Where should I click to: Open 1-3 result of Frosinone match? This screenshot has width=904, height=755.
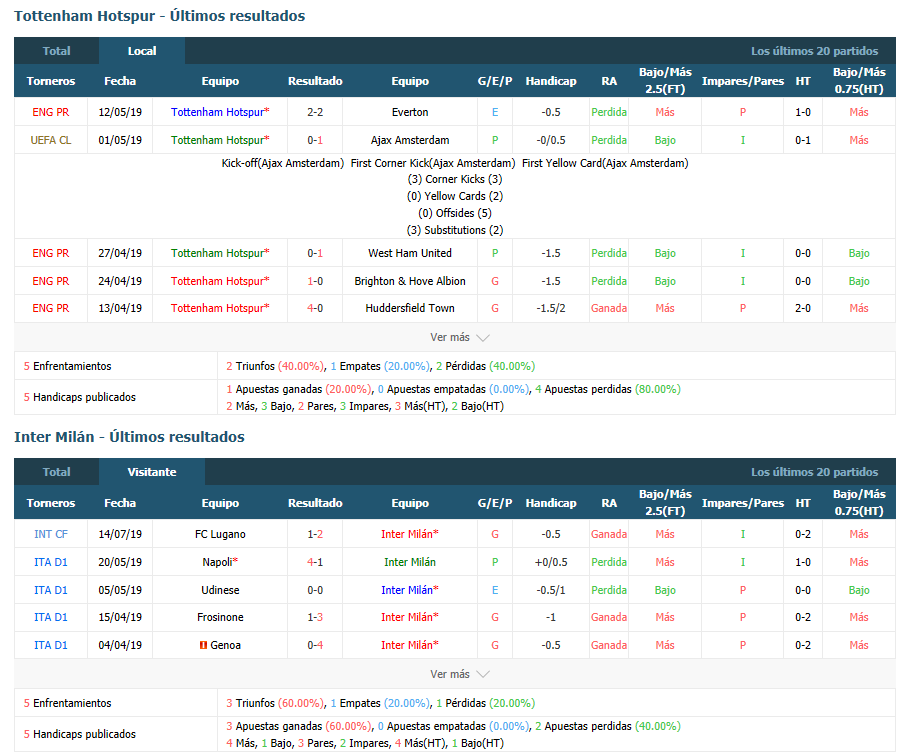click(x=315, y=617)
